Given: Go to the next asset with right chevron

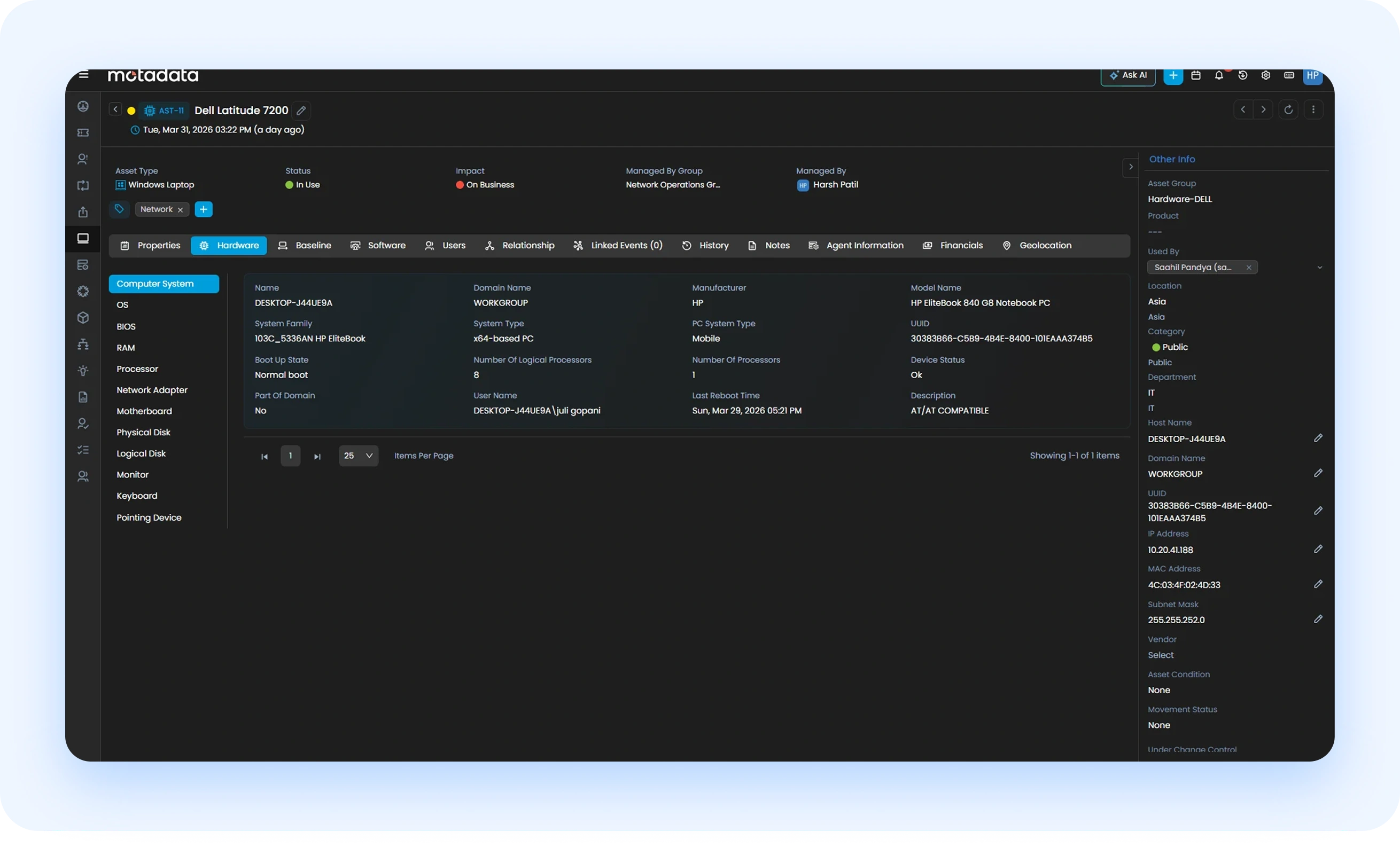Looking at the screenshot, I should click(1263, 110).
